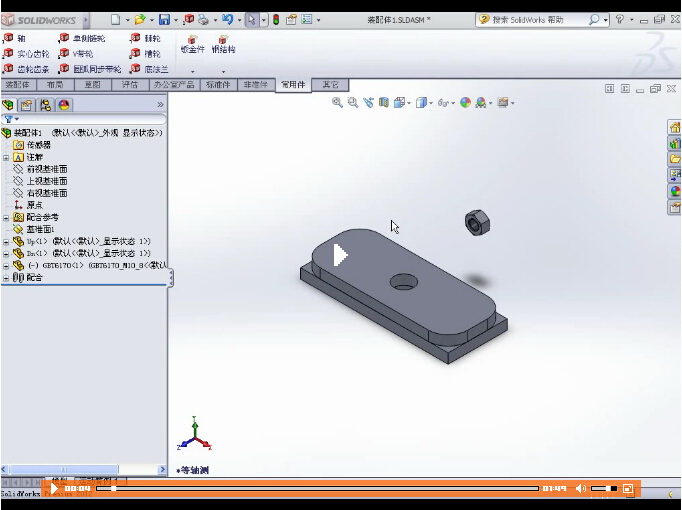Collapse the 配合参考 tree node
682x510 pixels.
(x=6, y=217)
